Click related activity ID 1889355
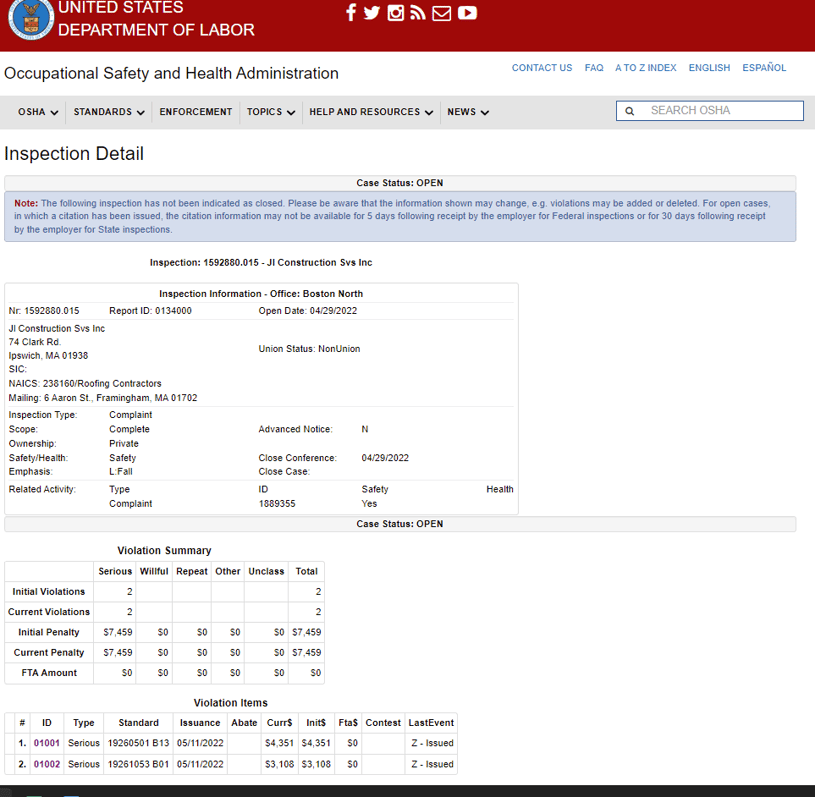 277,504
